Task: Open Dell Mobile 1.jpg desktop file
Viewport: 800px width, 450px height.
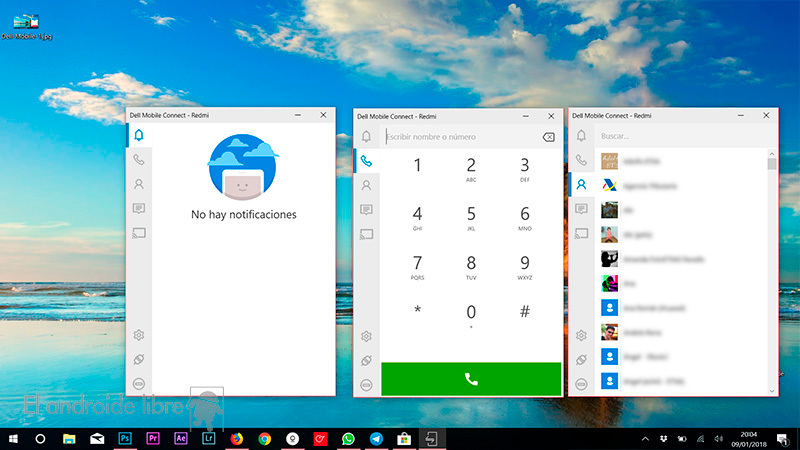Action: coord(27,27)
